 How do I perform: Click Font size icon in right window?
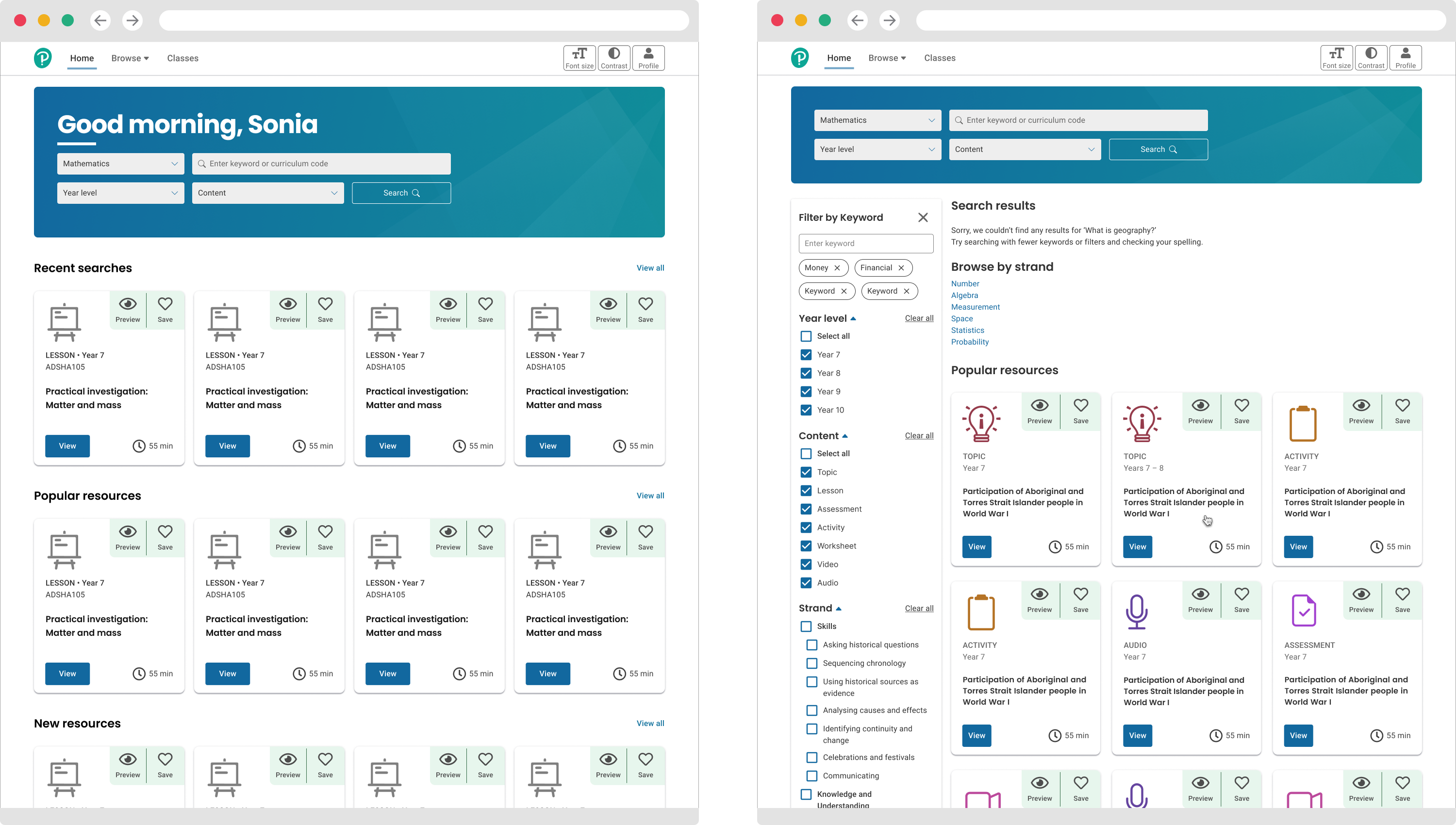1337,58
